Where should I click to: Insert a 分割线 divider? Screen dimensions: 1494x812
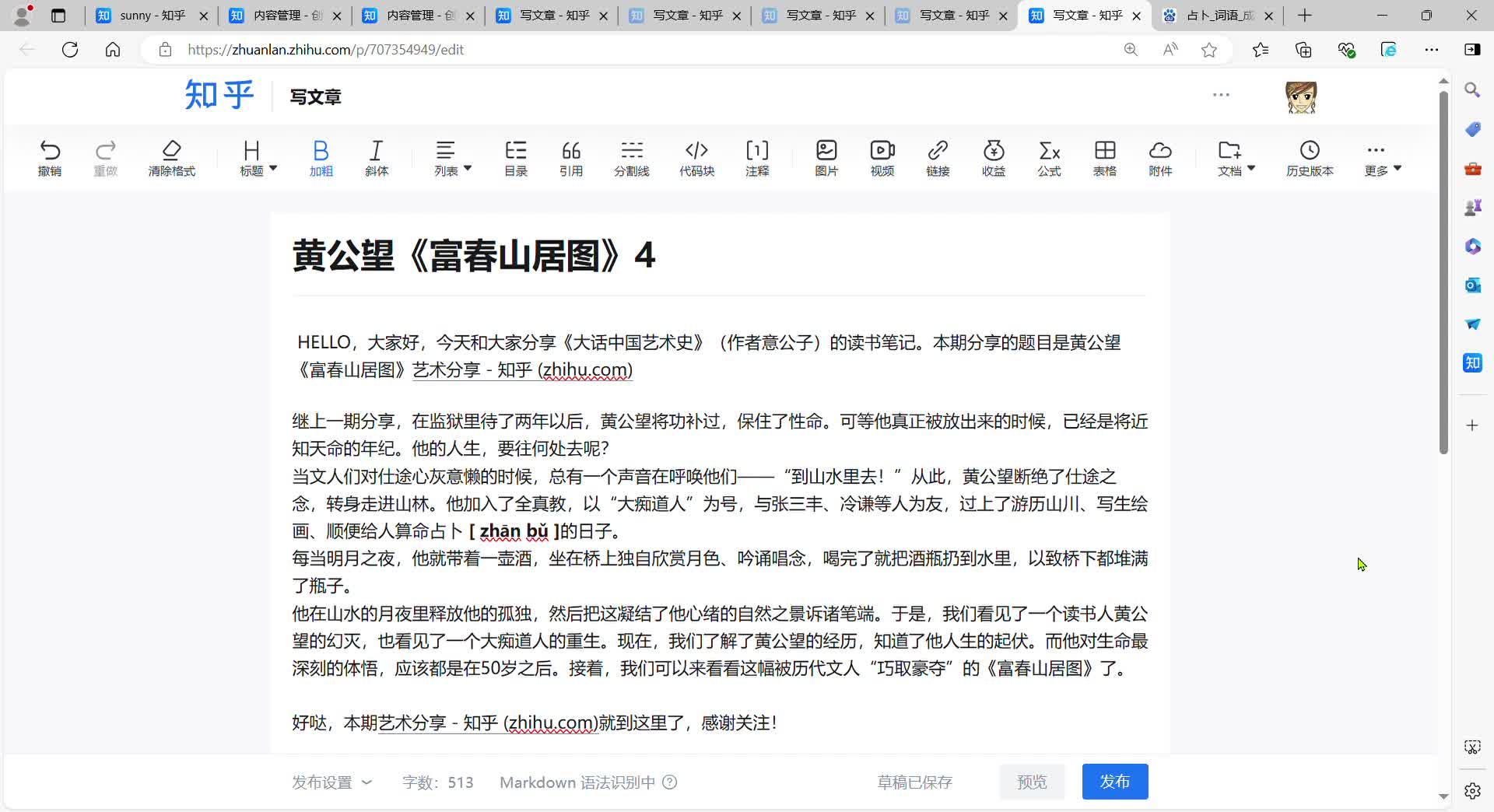point(631,158)
